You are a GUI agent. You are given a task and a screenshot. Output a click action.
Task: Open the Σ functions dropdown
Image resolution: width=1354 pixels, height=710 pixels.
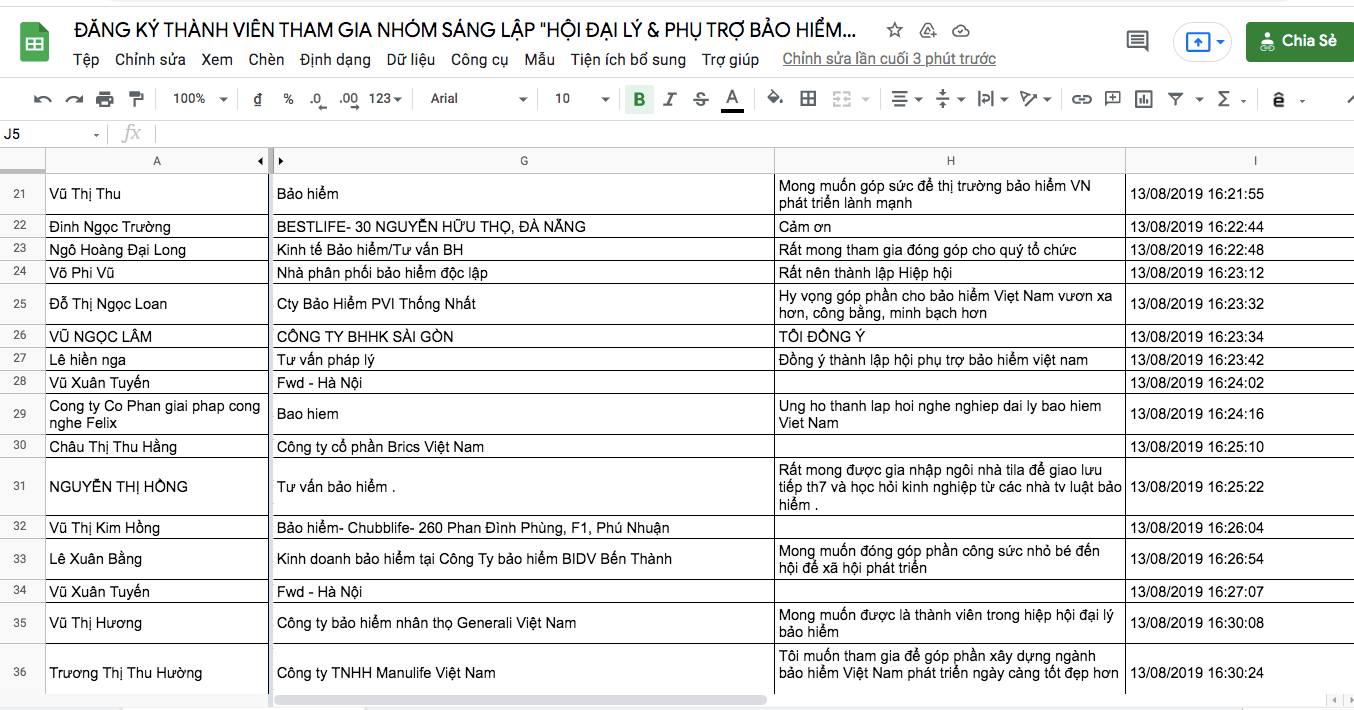pyautogui.click(x=1231, y=99)
